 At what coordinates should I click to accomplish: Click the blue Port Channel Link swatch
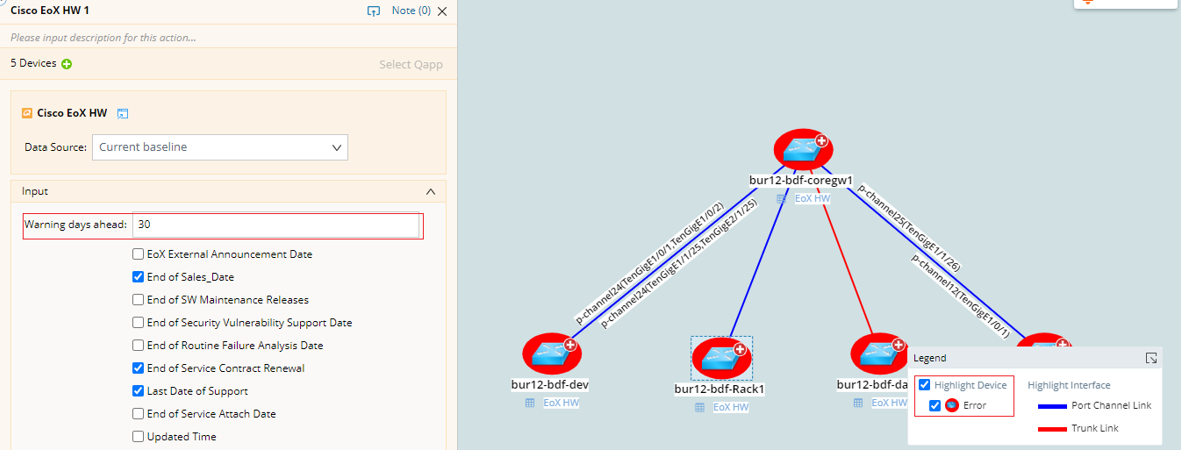pos(1051,407)
